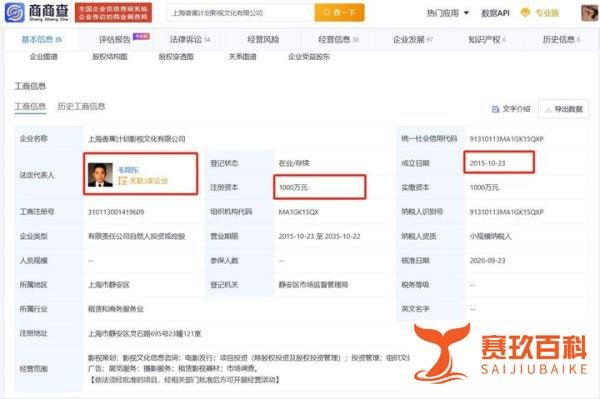Open the 数据API link
The image size is (600, 399).
[x=495, y=13]
